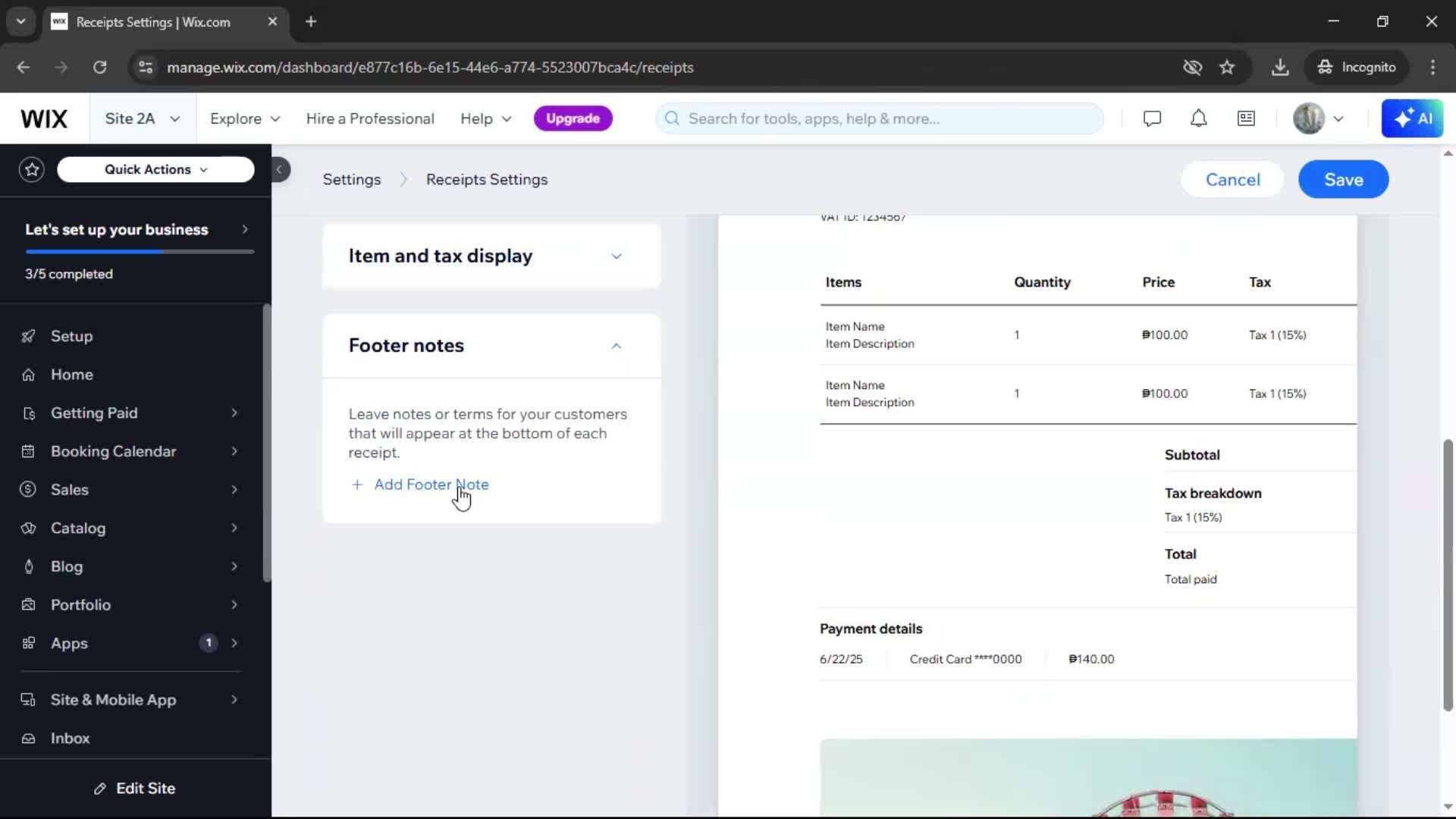Click the Upgrade button
This screenshot has width=1456, height=819.
tap(573, 118)
